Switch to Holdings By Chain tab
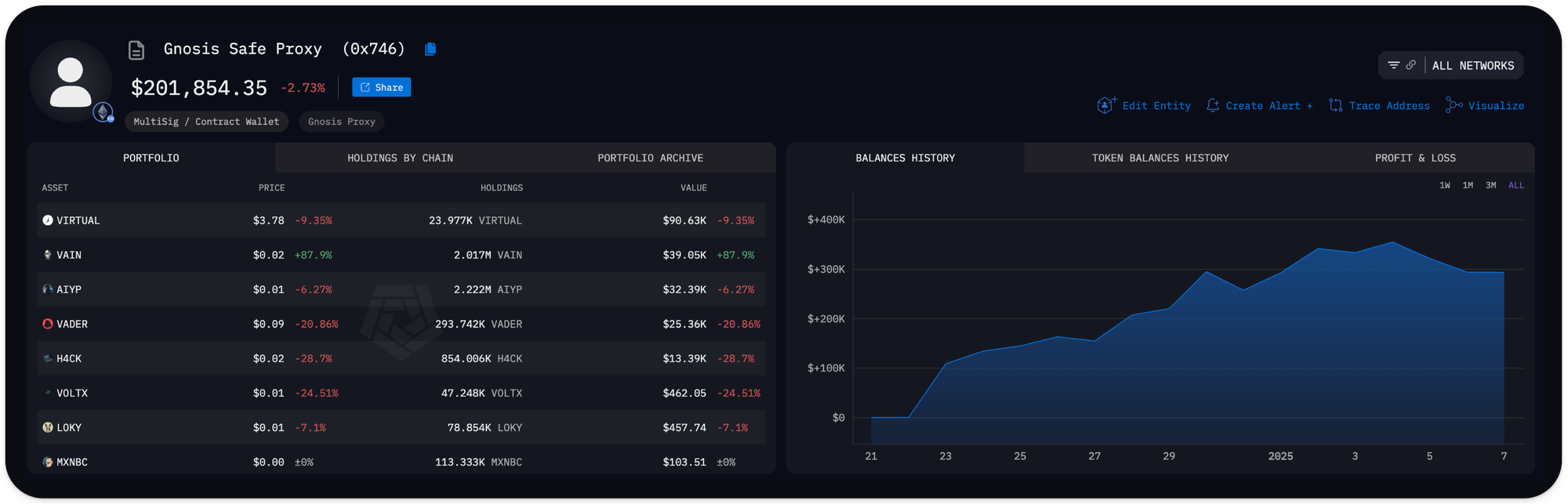Image resolution: width=1568 pixels, height=504 pixels. [400, 158]
